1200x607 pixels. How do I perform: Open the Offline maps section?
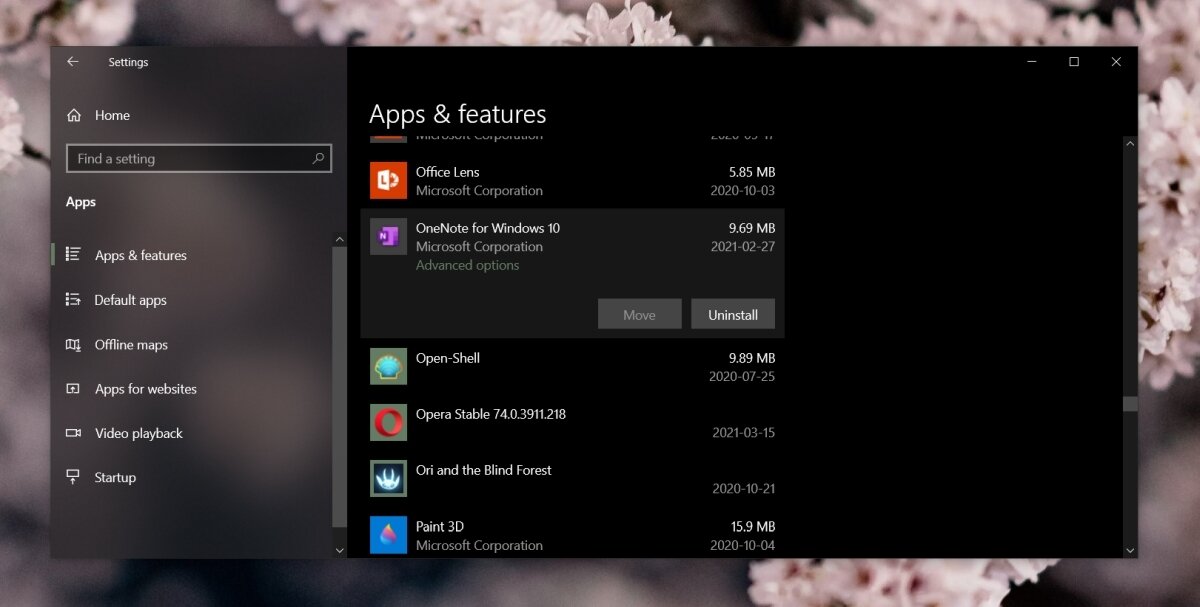(x=131, y=345)
